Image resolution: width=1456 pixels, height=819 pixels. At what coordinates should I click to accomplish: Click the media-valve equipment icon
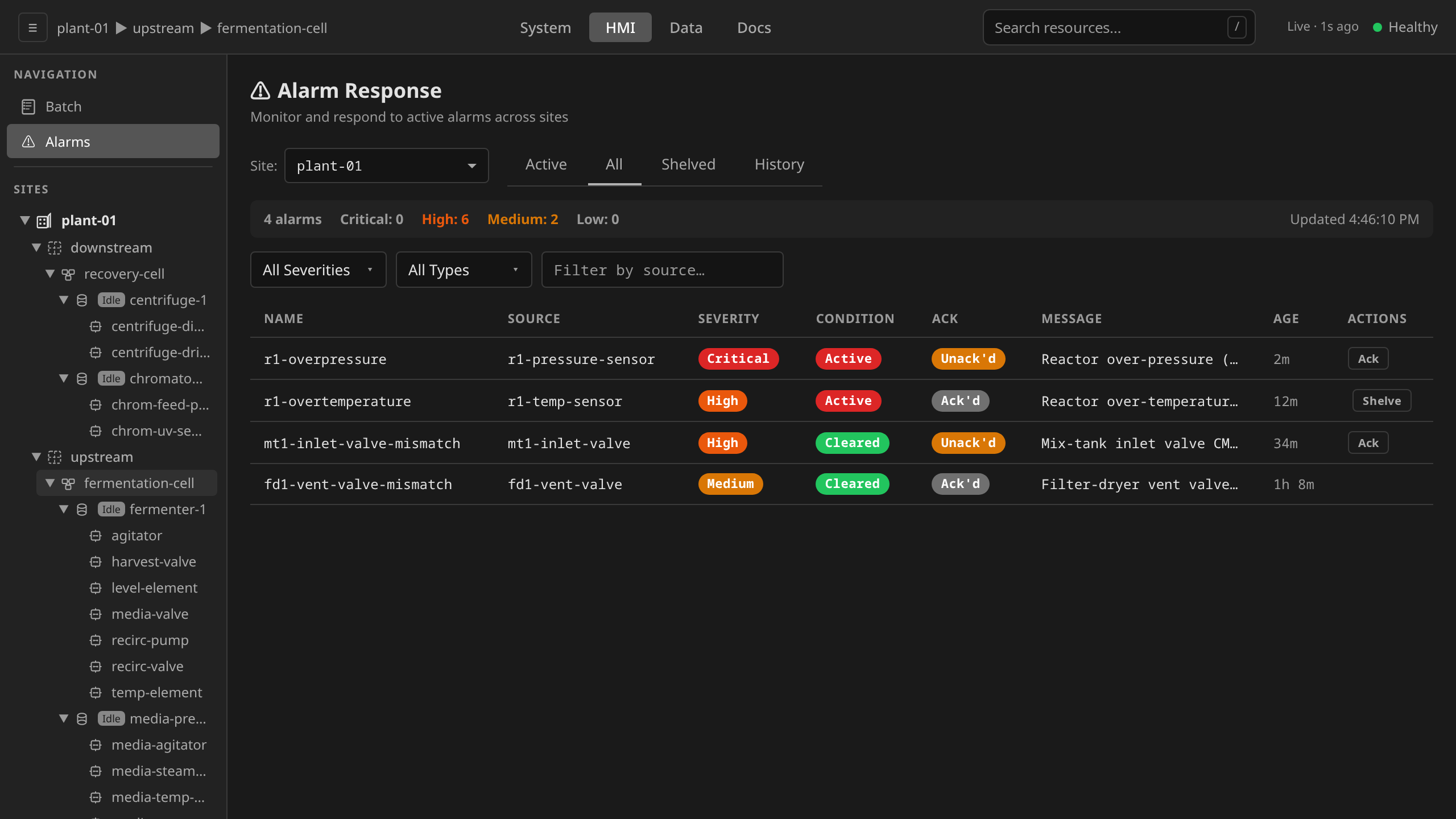pyautogui.click(x=96, y=614)
